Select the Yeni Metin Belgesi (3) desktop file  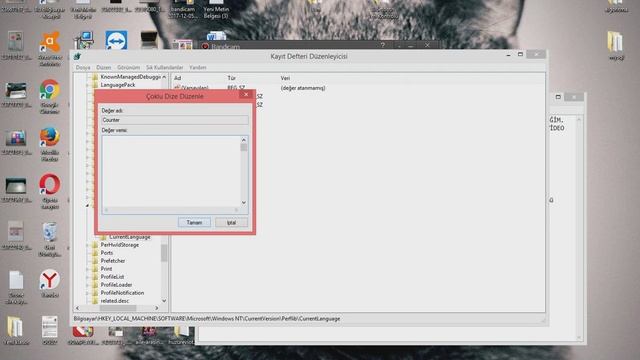coord(216,9)
